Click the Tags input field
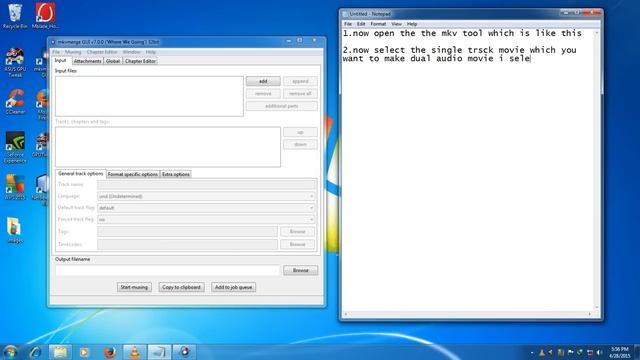 pyautogui.click(x=187, y=231)
